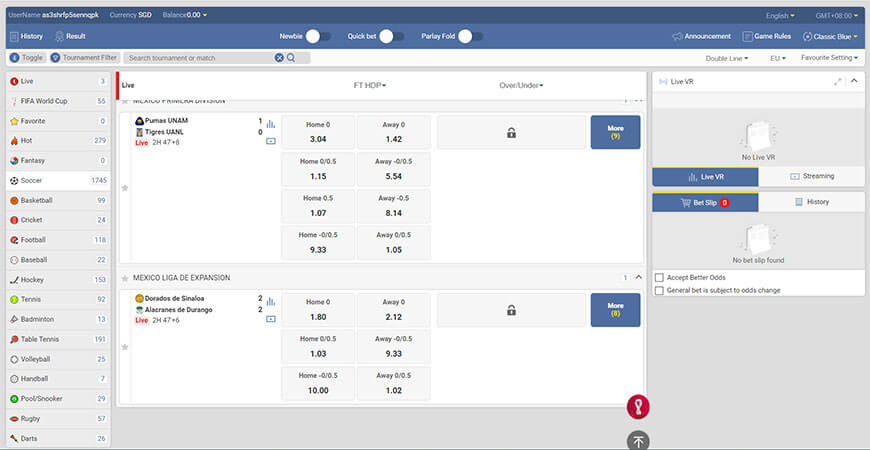Star the Mexico Liga de Expansion league

[x=125, y=277]
